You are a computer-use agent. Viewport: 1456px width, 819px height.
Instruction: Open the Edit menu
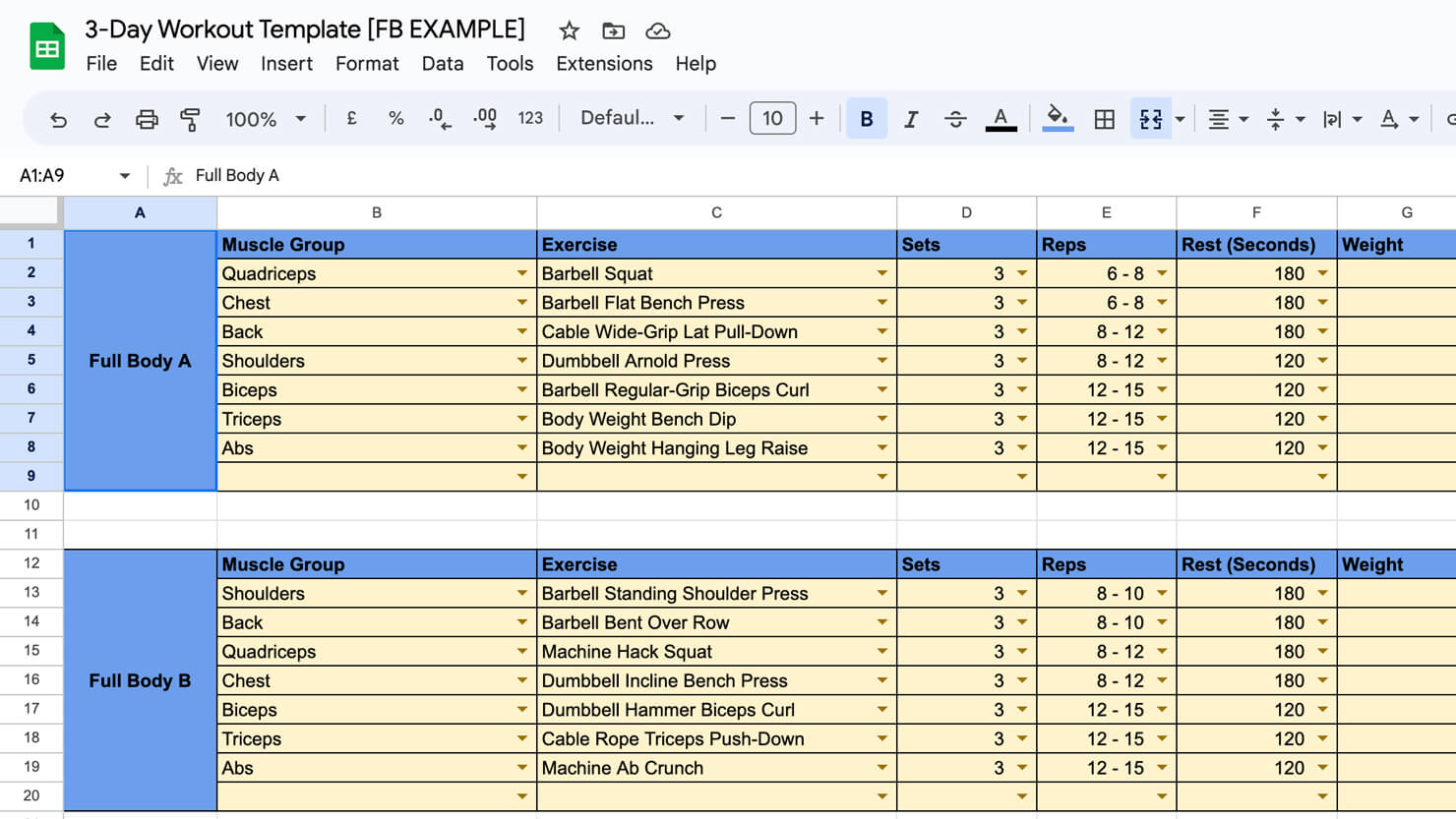click(156, 64)
